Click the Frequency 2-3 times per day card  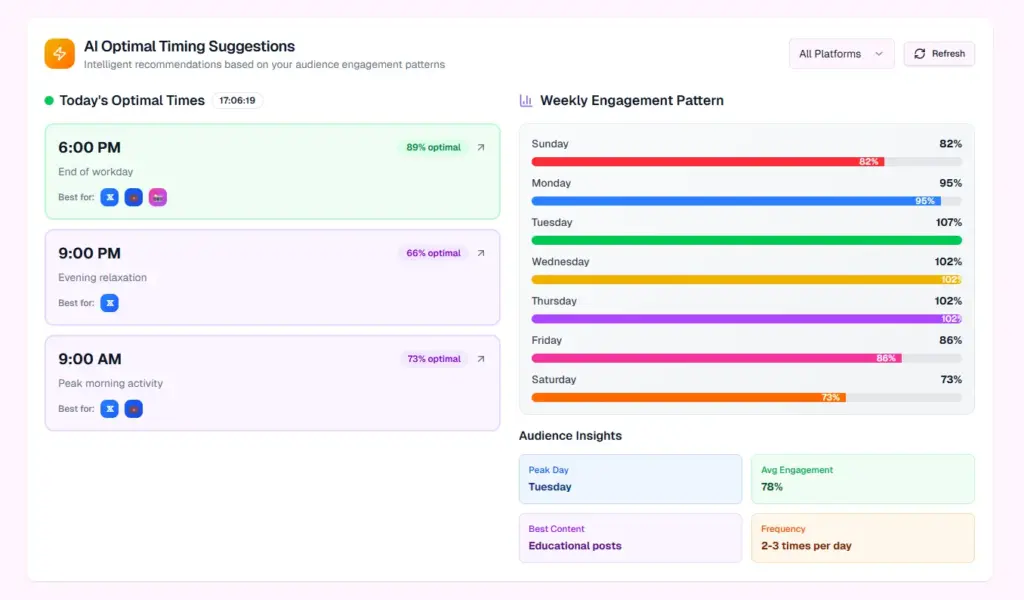point(862,537)
